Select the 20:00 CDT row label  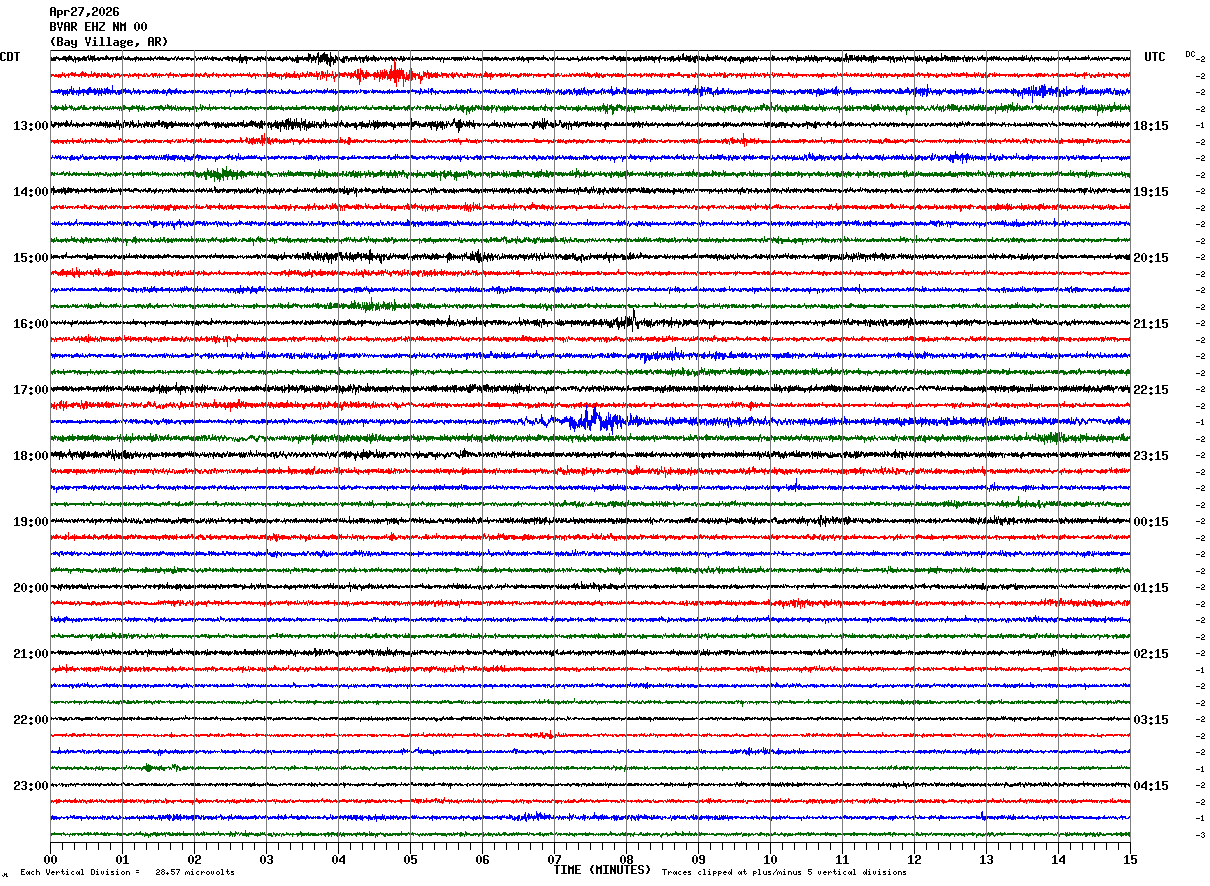[x=30, y=587]
